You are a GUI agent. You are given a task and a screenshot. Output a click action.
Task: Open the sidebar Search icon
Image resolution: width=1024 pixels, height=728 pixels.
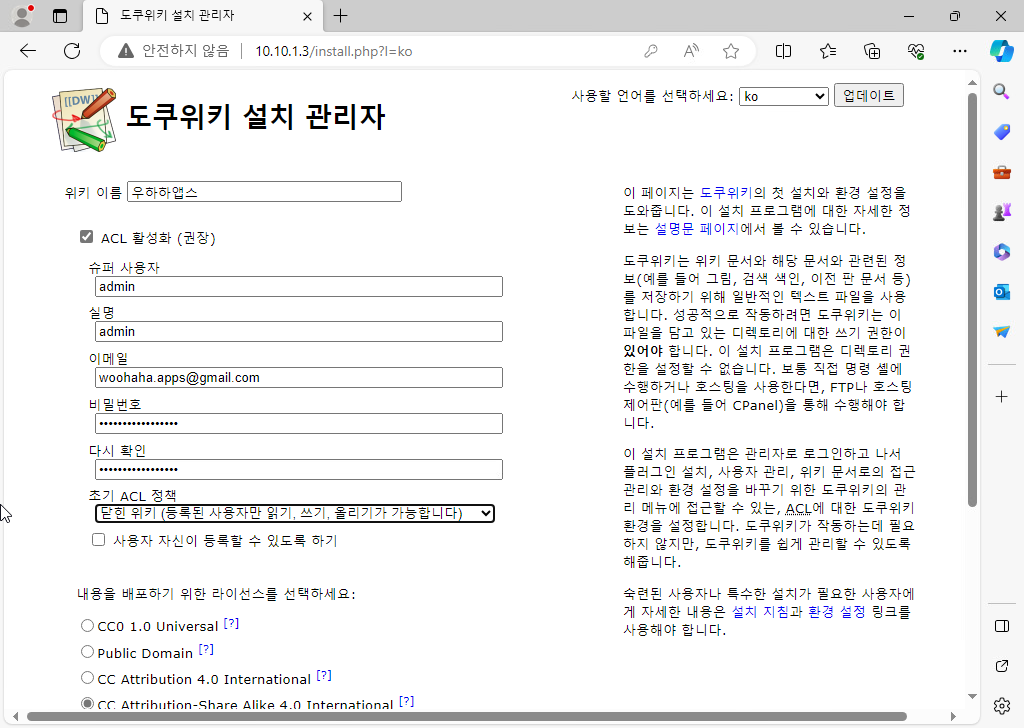(1001, 91)
